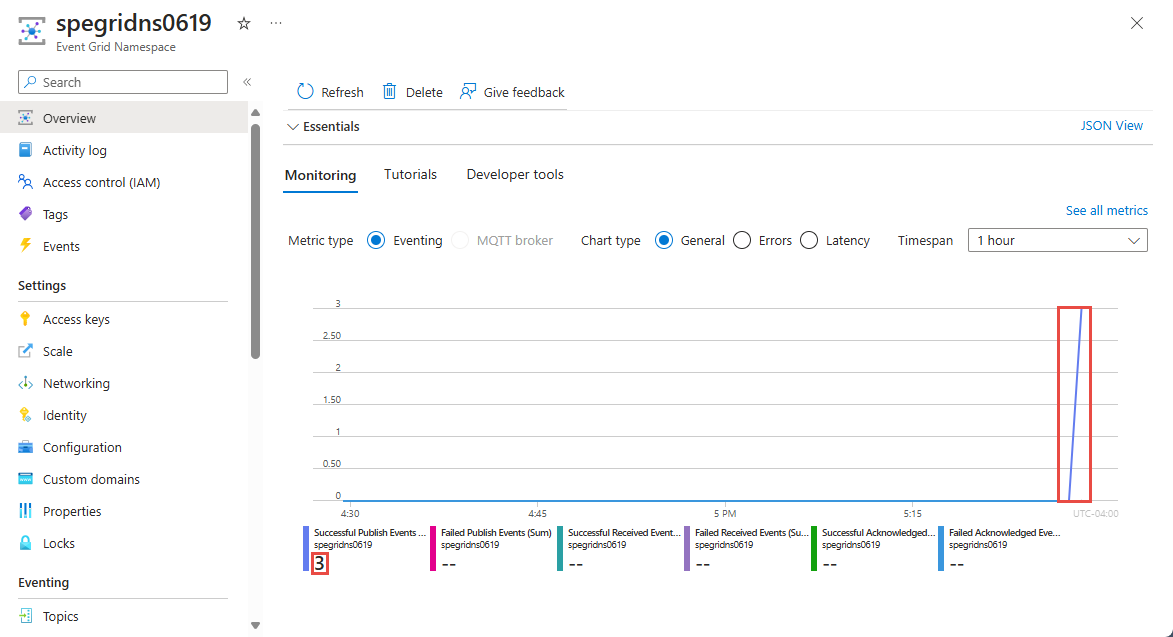Collapse the Essentials section chevron

(x=293, y=126)
